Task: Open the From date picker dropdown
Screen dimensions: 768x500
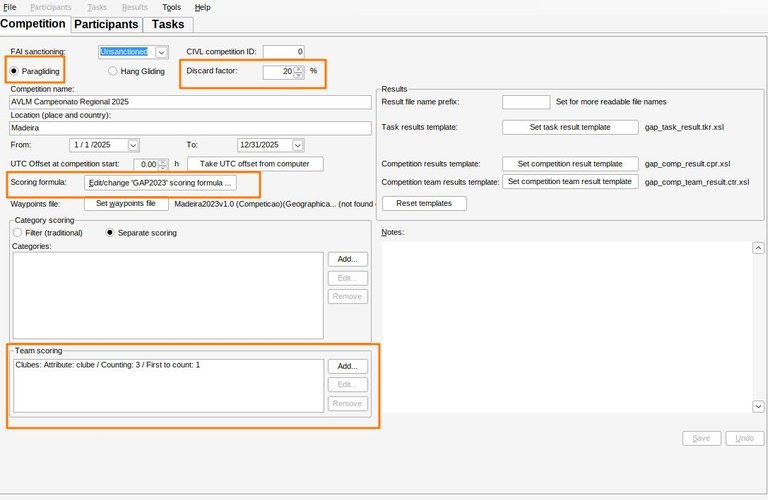Action: pos(133,145)
